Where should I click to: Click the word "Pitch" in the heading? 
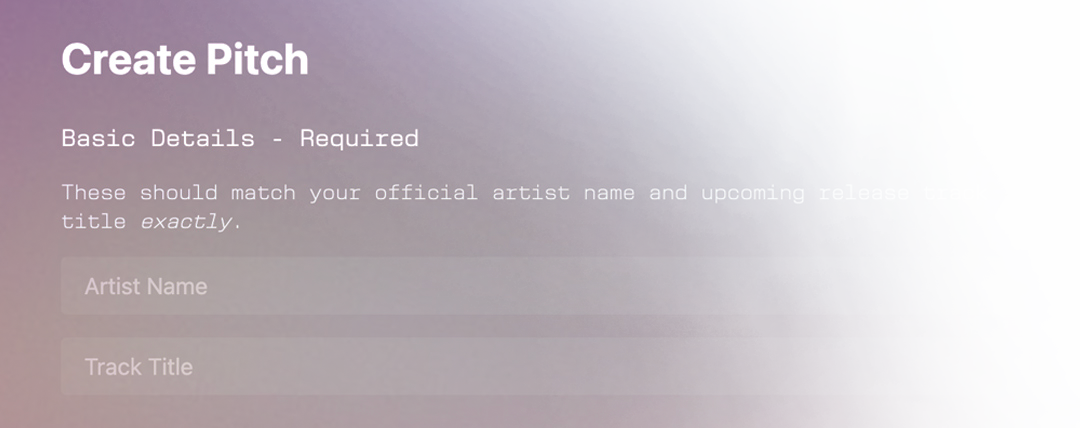click(257, 59)
